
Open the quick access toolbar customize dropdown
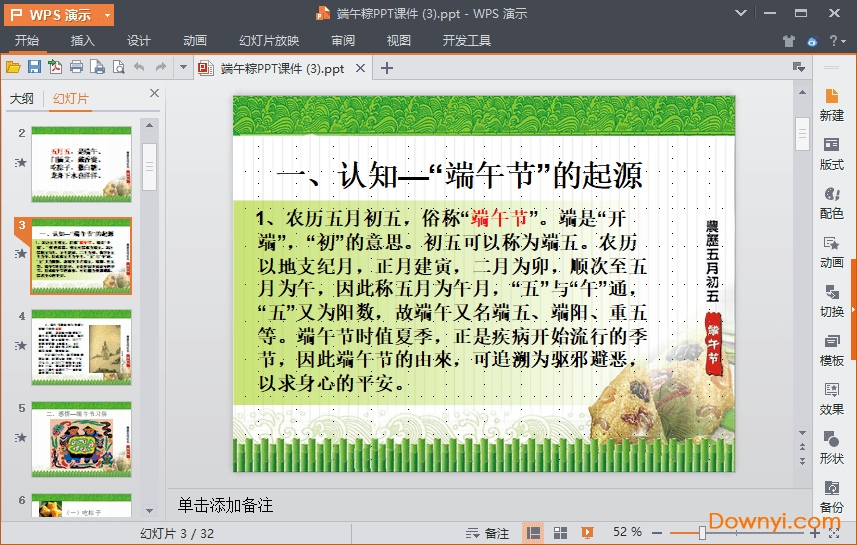tap(183, 67)
